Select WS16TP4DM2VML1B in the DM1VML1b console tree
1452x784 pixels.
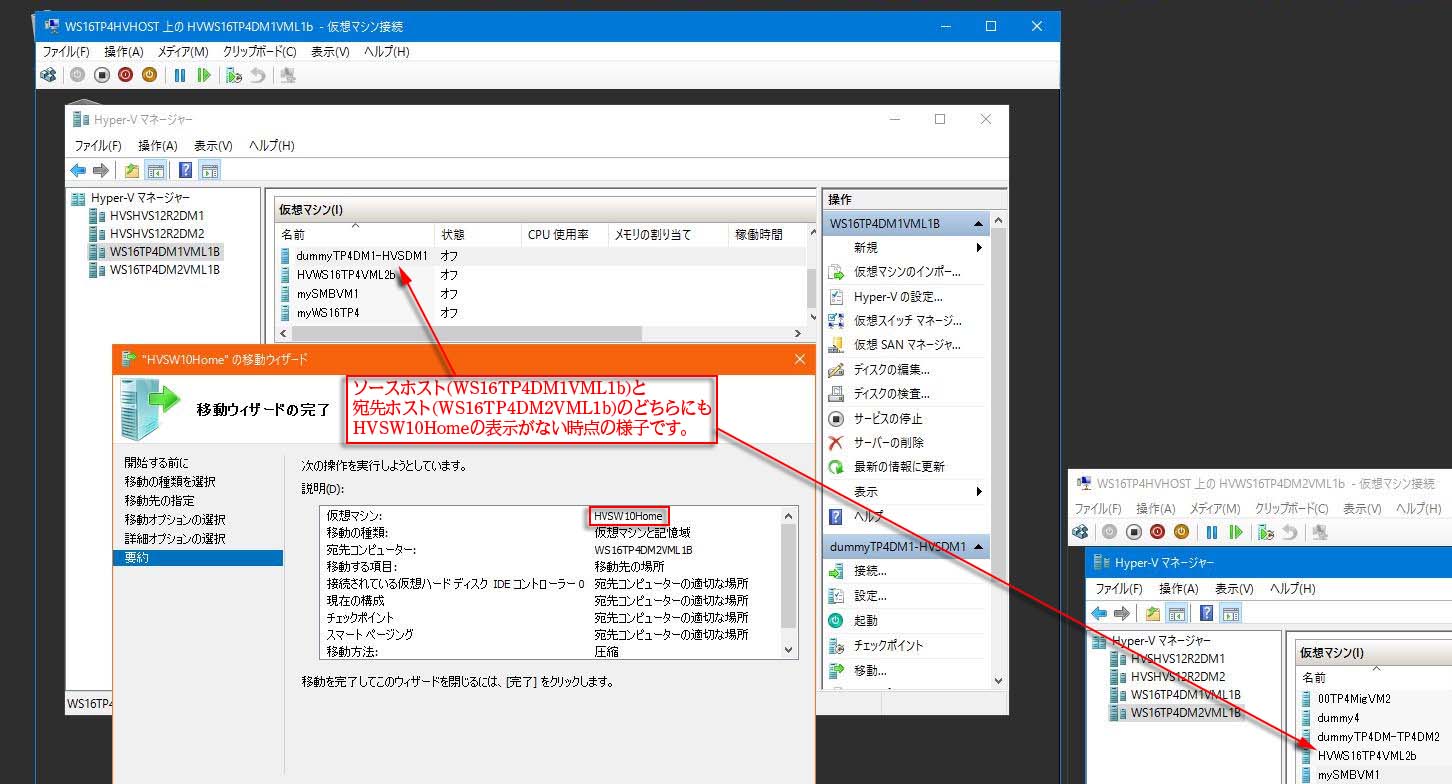[165, 269]
